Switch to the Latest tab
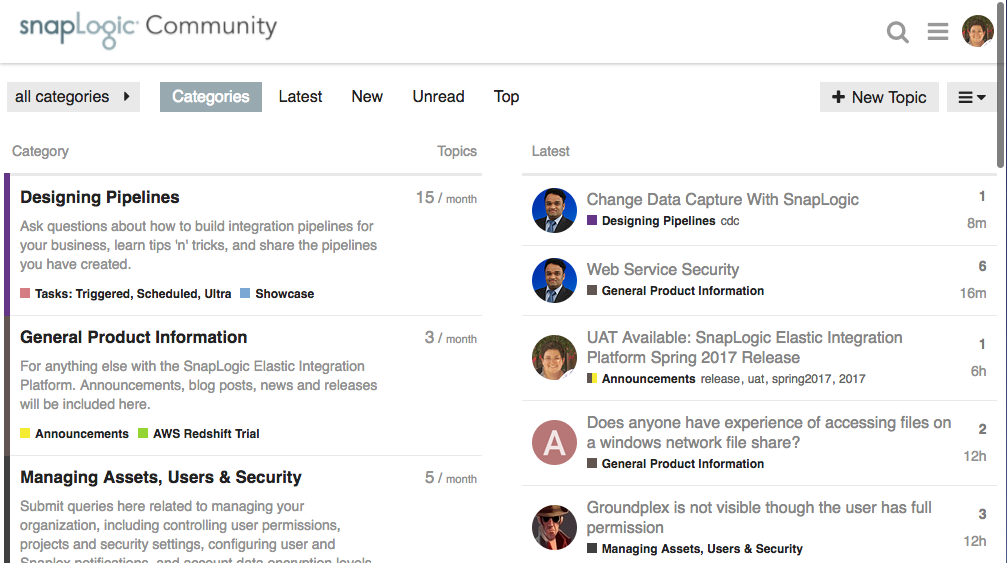The width and height of the screenshot is (1007, 563). coord(300,97)
